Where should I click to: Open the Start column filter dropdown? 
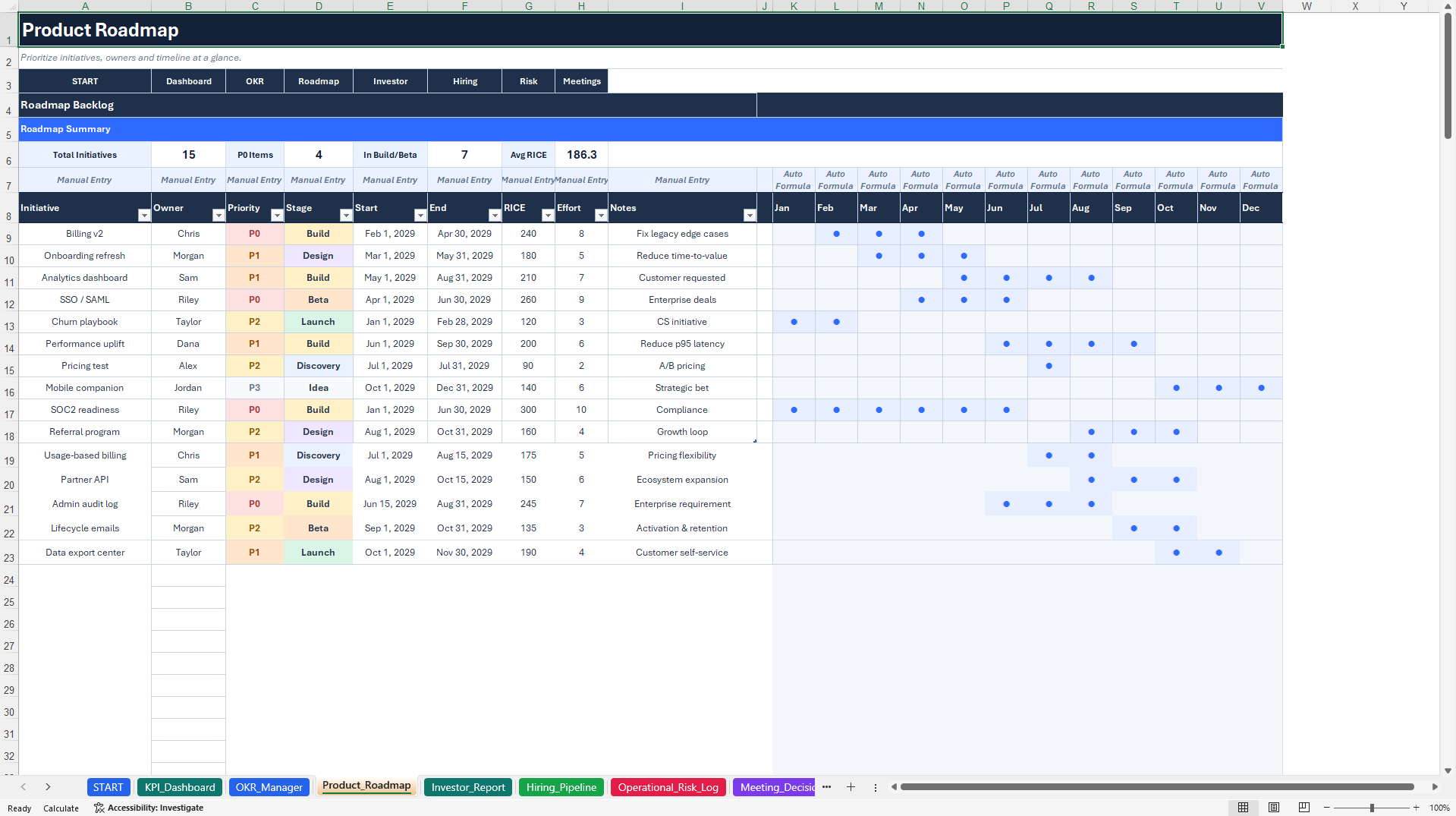(420, 216)
